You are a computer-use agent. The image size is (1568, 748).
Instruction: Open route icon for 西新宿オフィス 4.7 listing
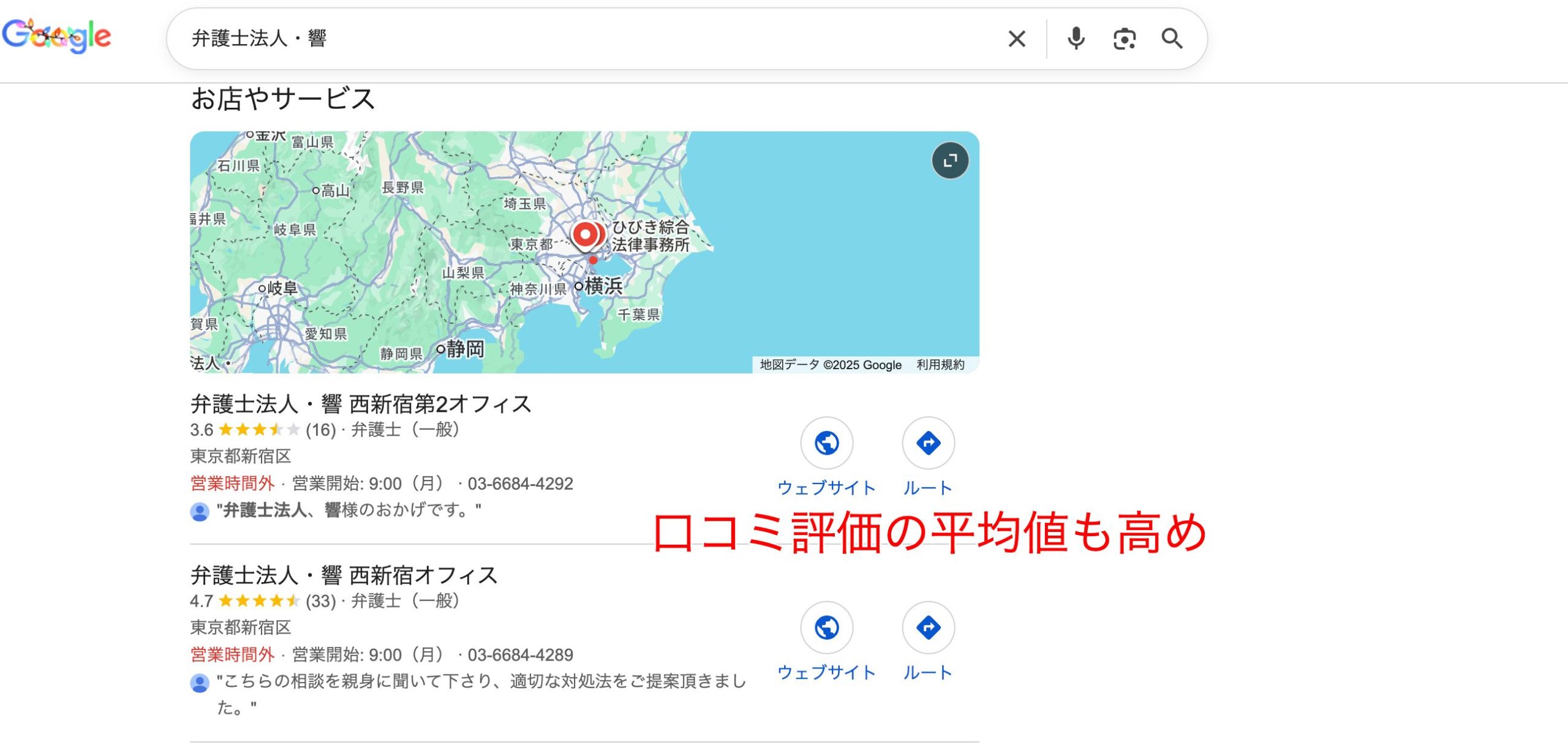click(928, 627)
